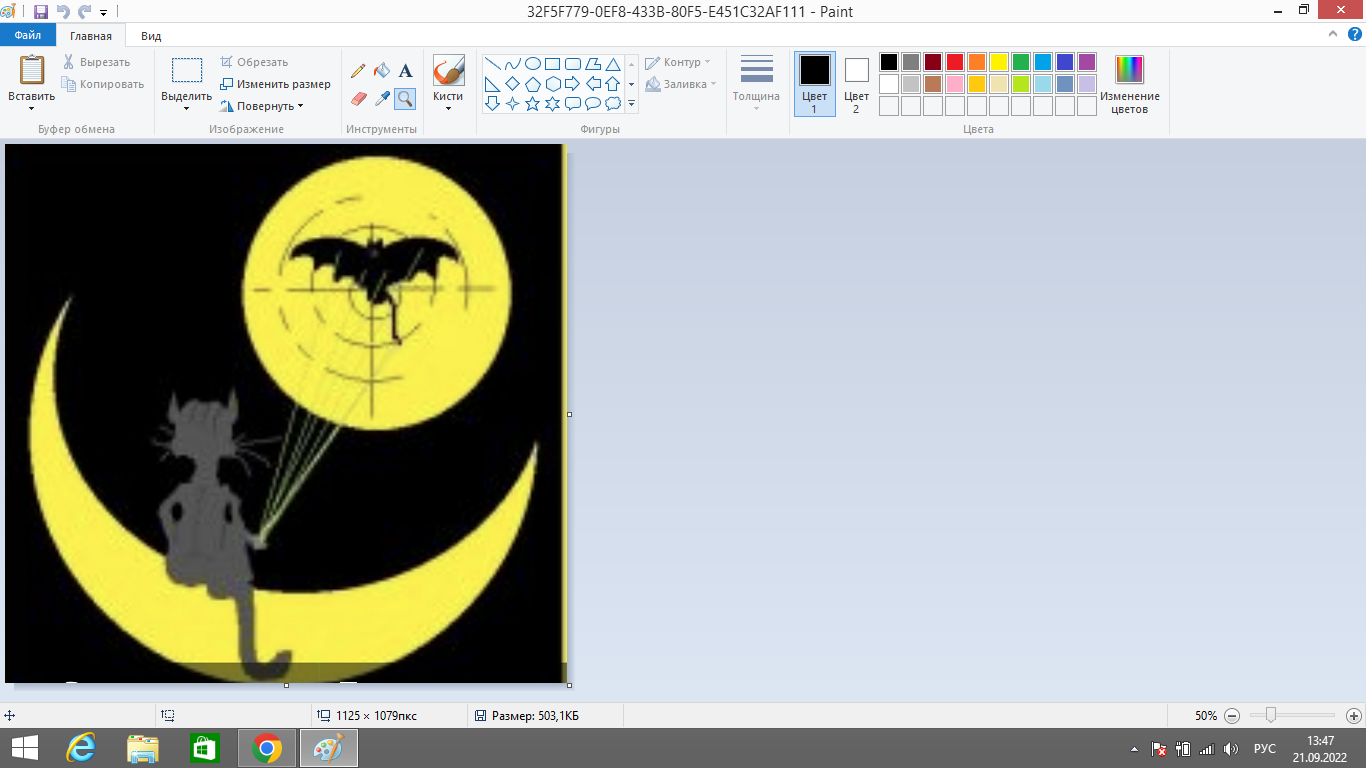Click the Undo arrow icon
The image size is (1366, 768).
(63, 12)
